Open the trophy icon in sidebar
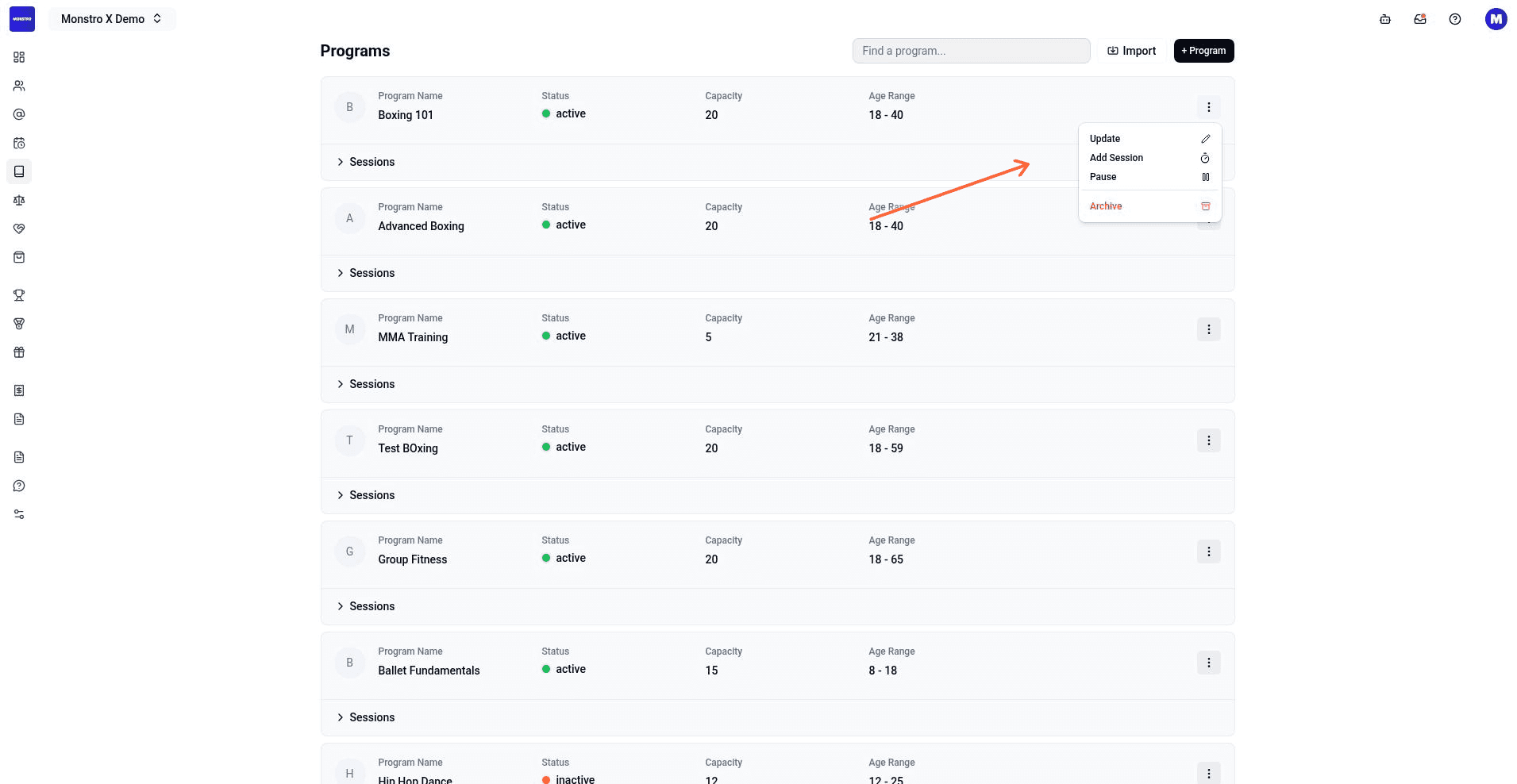 [19, 295]
